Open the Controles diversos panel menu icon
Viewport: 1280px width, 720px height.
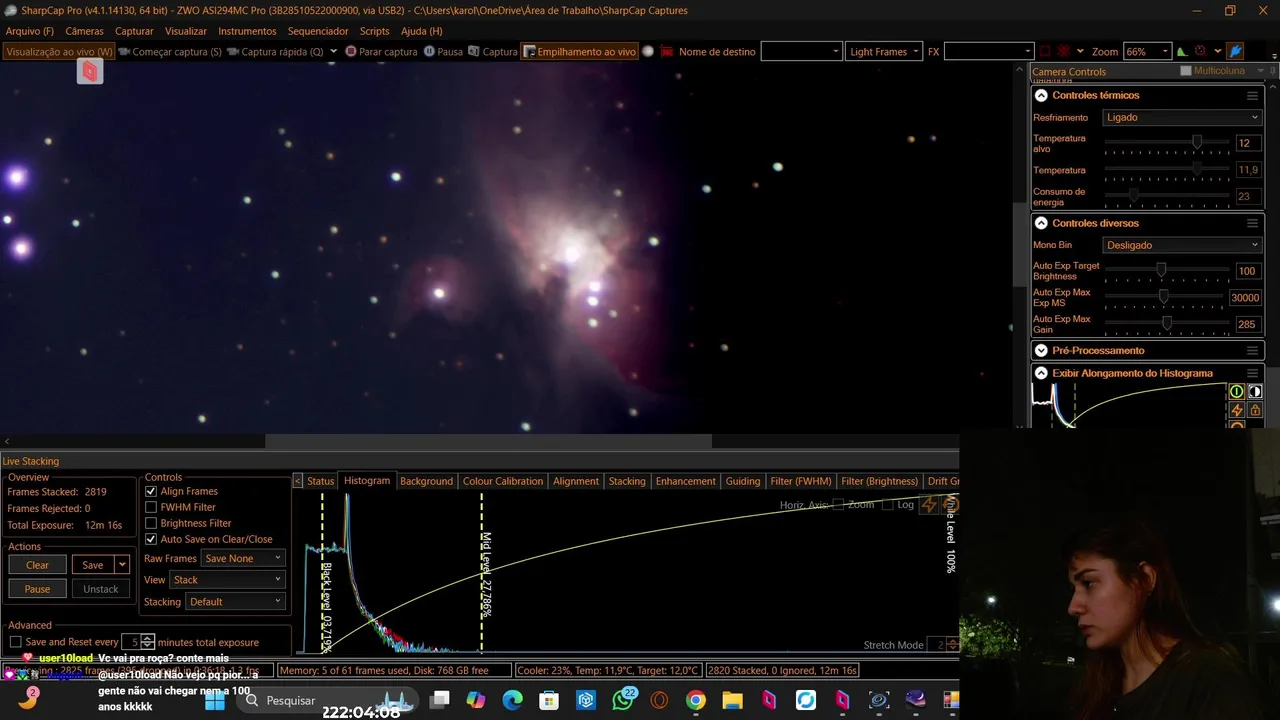pos(1252,223)
